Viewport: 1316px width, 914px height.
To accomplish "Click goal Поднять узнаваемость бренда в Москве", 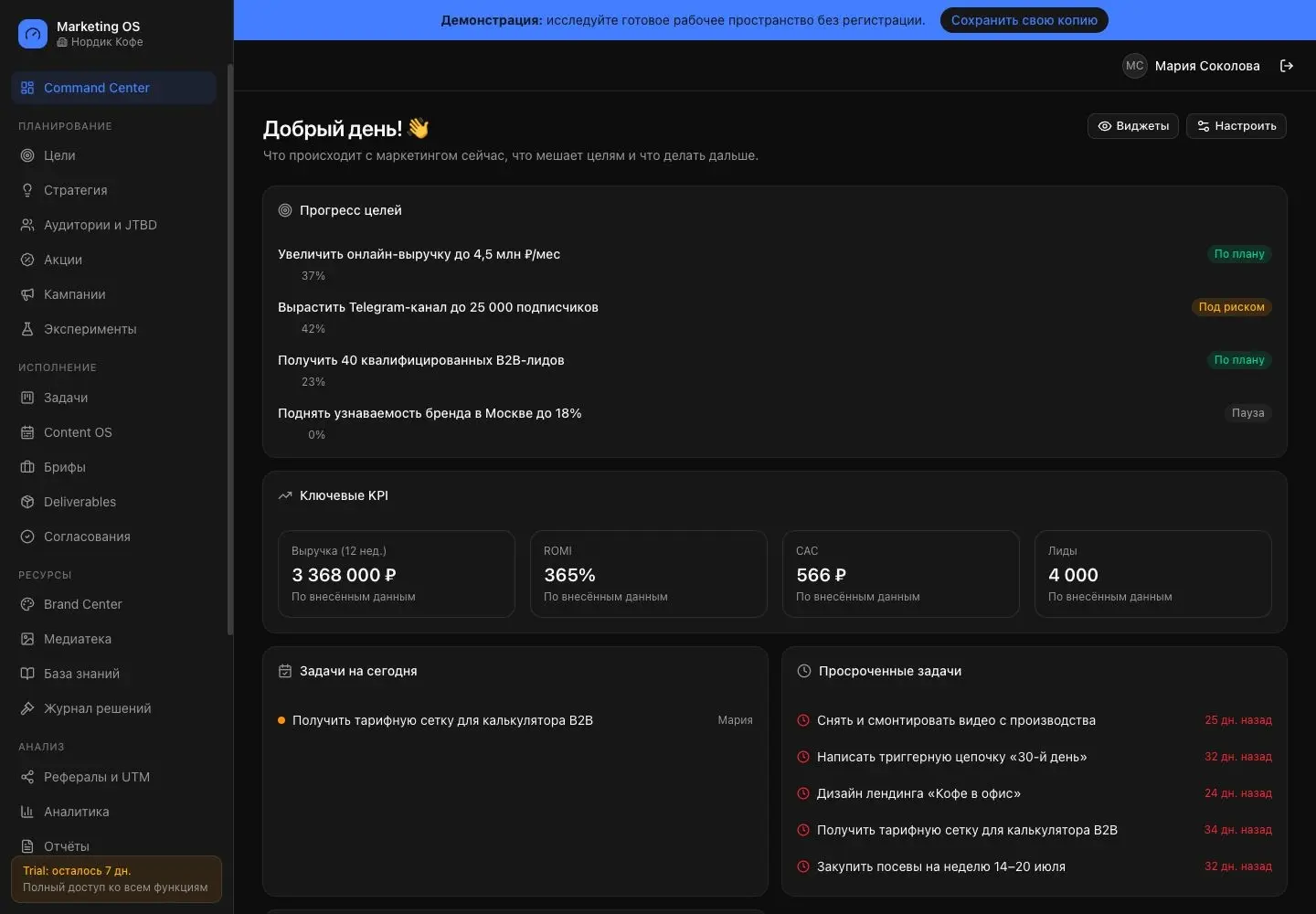I will click(x=430, y=413).
